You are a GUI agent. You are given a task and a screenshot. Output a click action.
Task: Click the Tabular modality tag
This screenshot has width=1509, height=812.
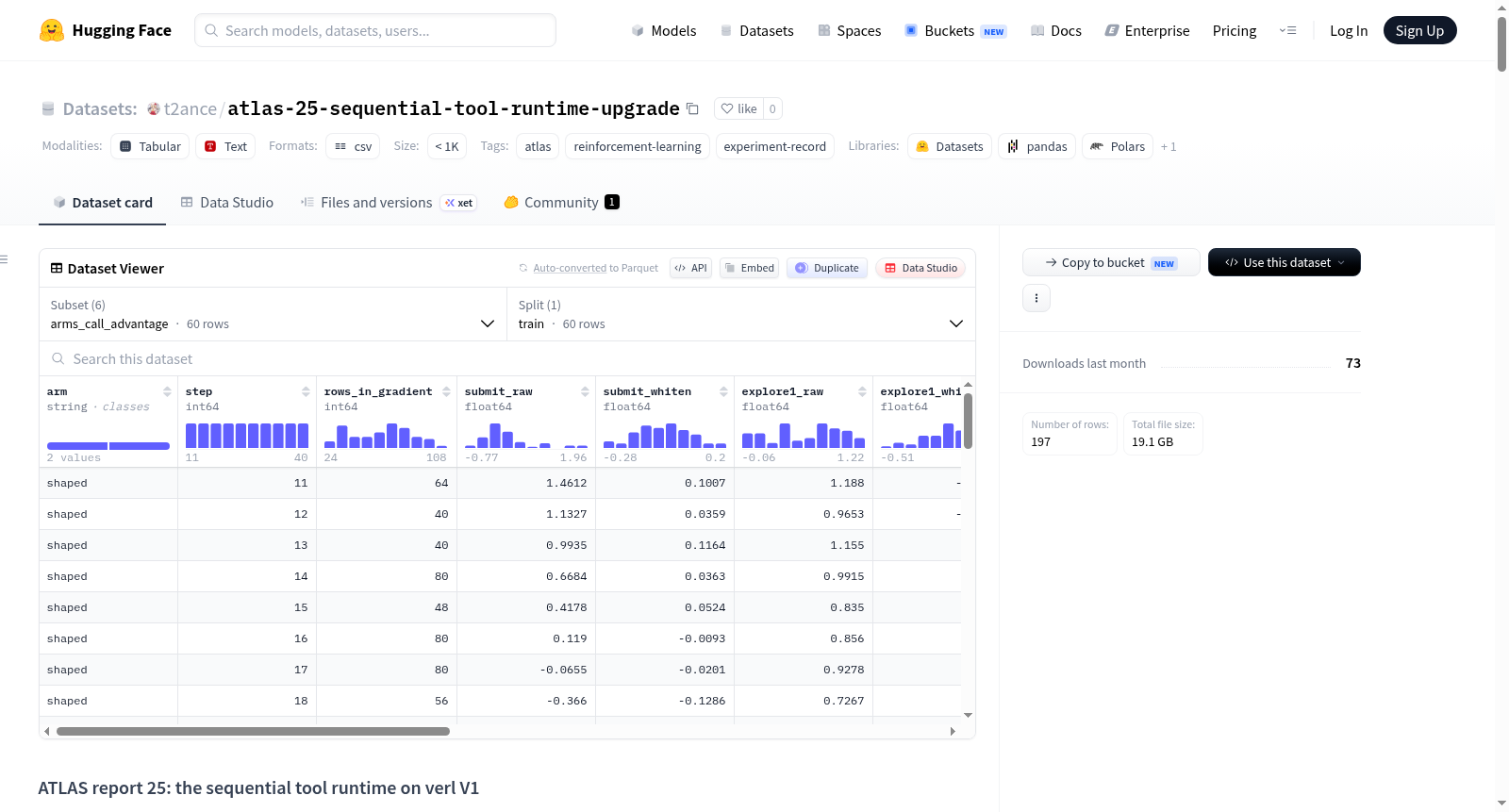pyautogui.click(x=150, y=146)
